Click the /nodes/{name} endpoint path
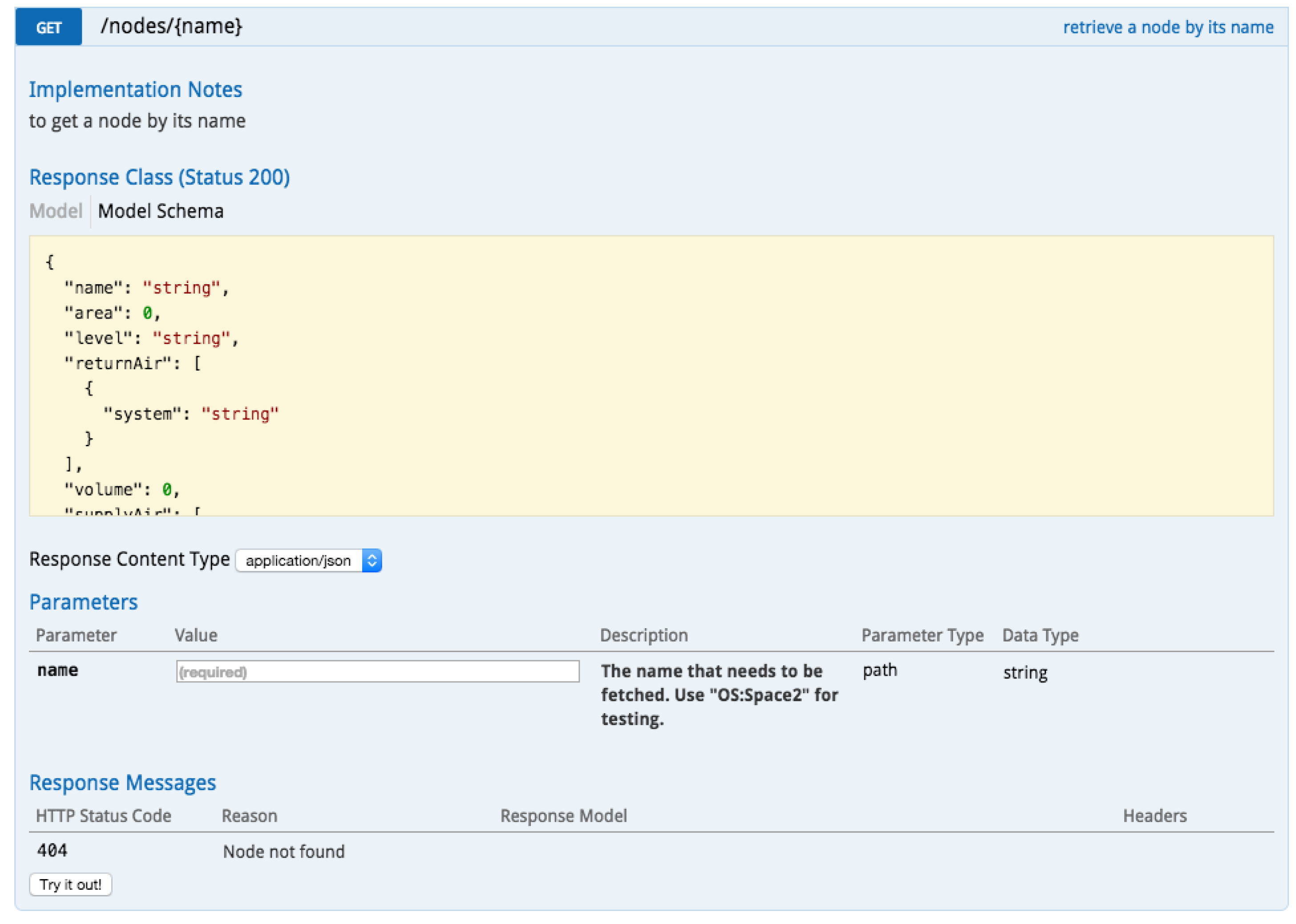 coord(171,26)
